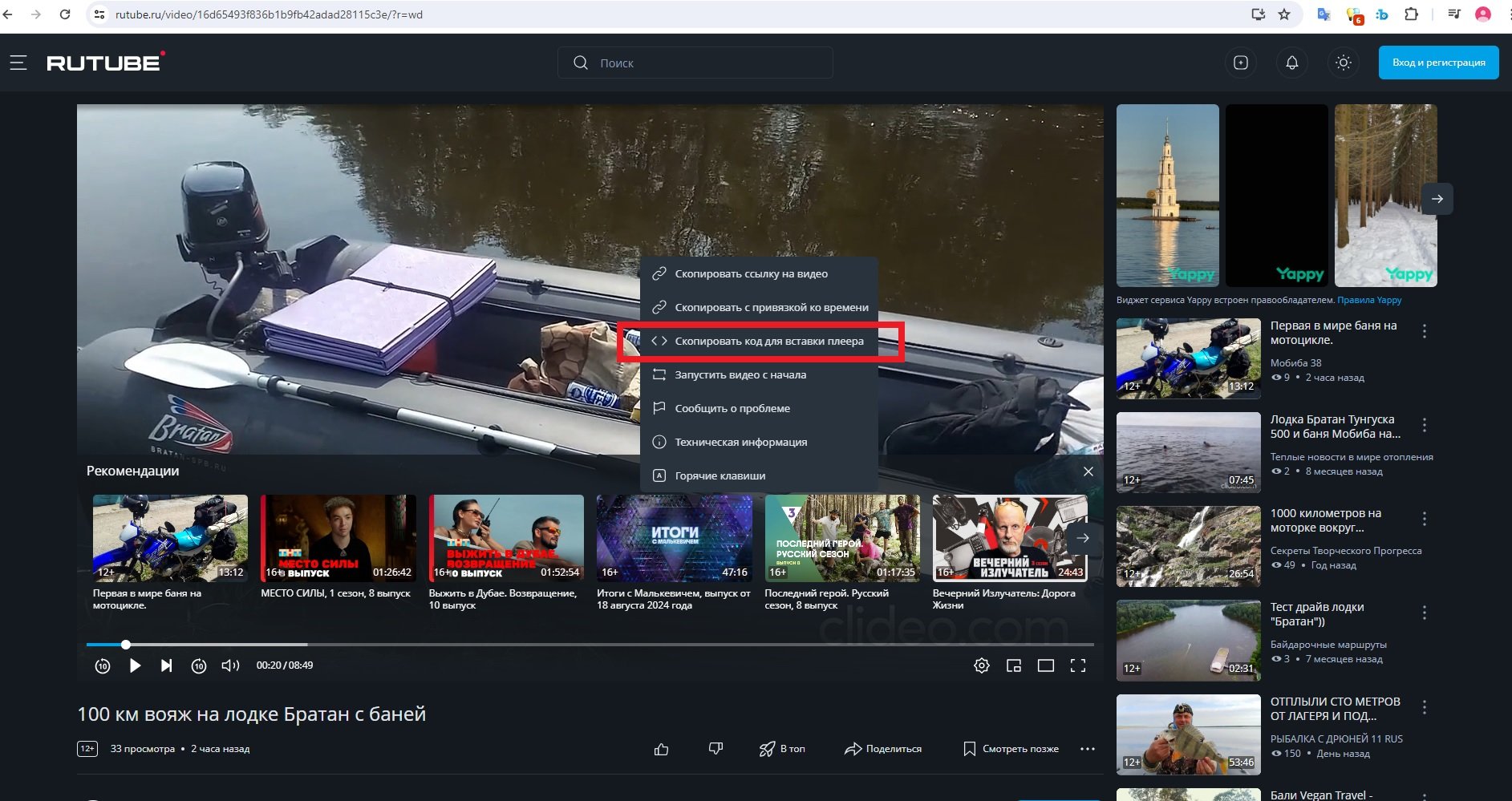Open the hamburger menu next to RUTUBE logo
1512x801 pixels.
pyautogui.click(x=18, y=63)
